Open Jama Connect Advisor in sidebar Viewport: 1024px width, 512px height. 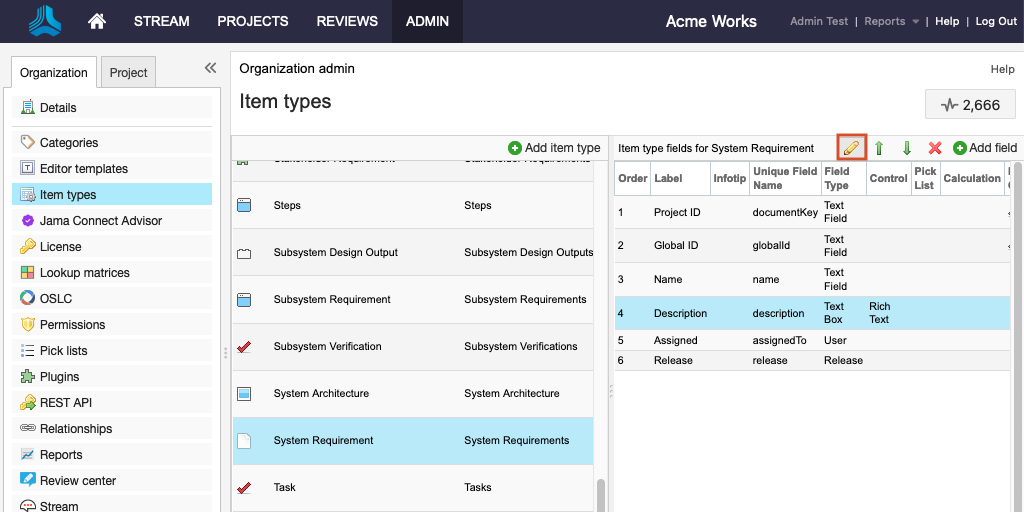click(x=100, y=221)
